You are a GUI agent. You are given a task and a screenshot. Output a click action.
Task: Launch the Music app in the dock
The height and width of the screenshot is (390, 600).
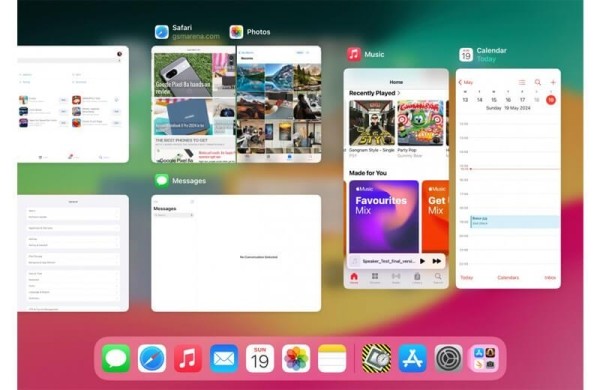[188, 359]
